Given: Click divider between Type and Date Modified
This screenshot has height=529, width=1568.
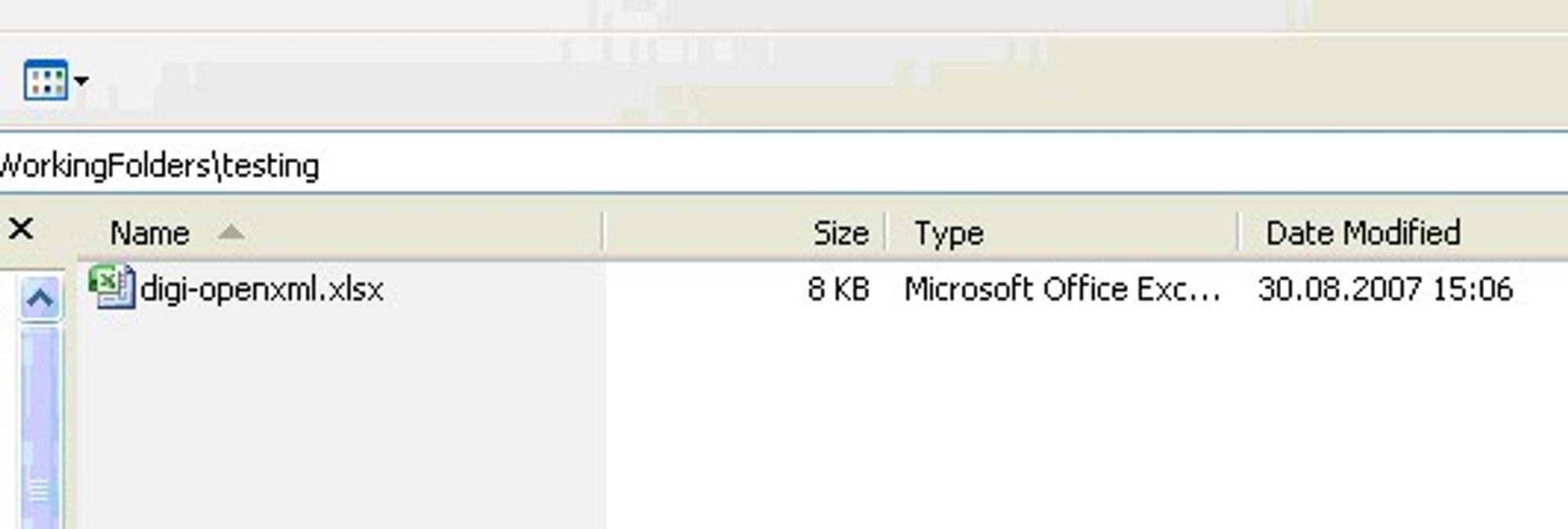Looking at the screenshot, I should (1239, 232).
